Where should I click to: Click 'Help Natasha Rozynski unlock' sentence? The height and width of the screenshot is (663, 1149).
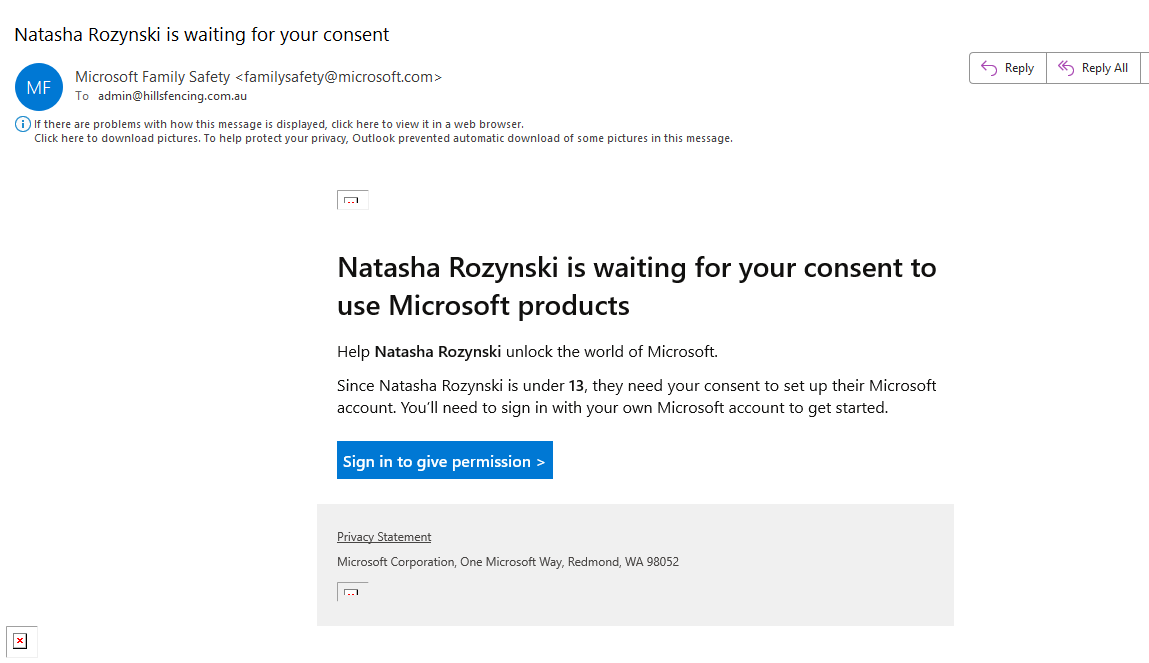coord(528,352)
